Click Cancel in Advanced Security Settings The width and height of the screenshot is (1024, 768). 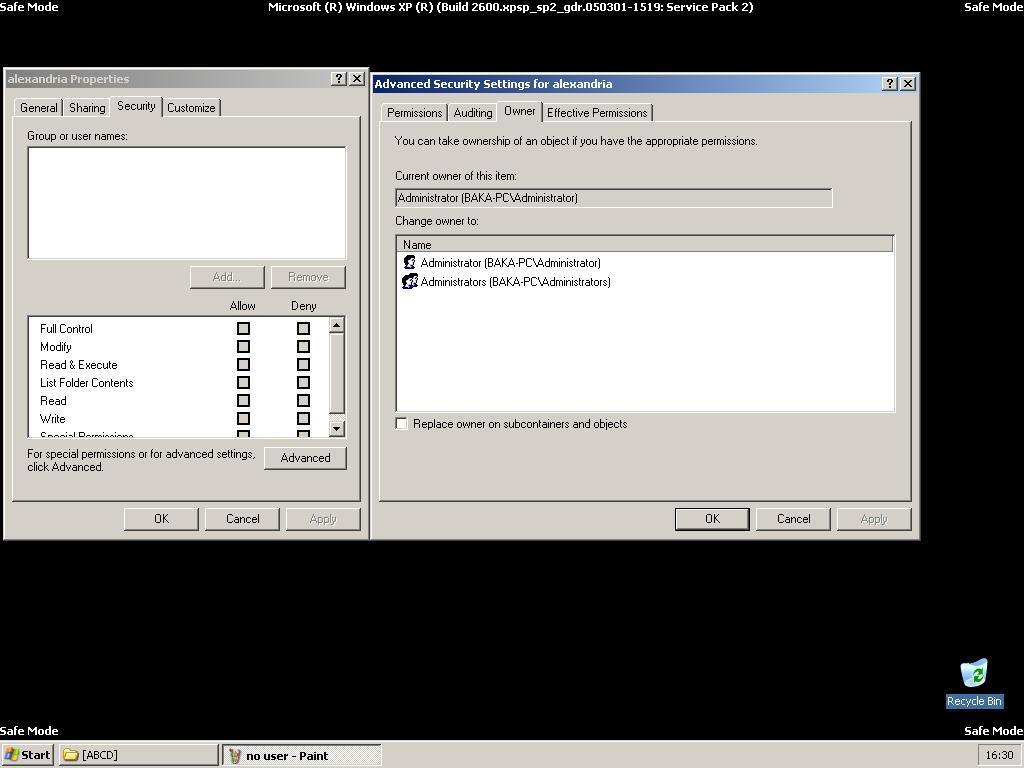[793, 519]
